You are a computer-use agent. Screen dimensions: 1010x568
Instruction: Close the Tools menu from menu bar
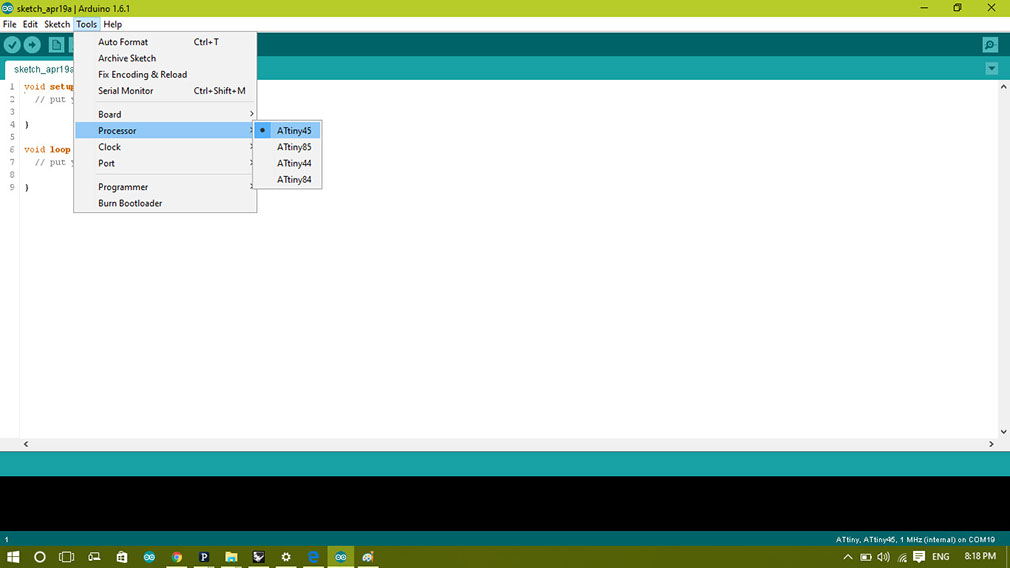click(86, 24)
